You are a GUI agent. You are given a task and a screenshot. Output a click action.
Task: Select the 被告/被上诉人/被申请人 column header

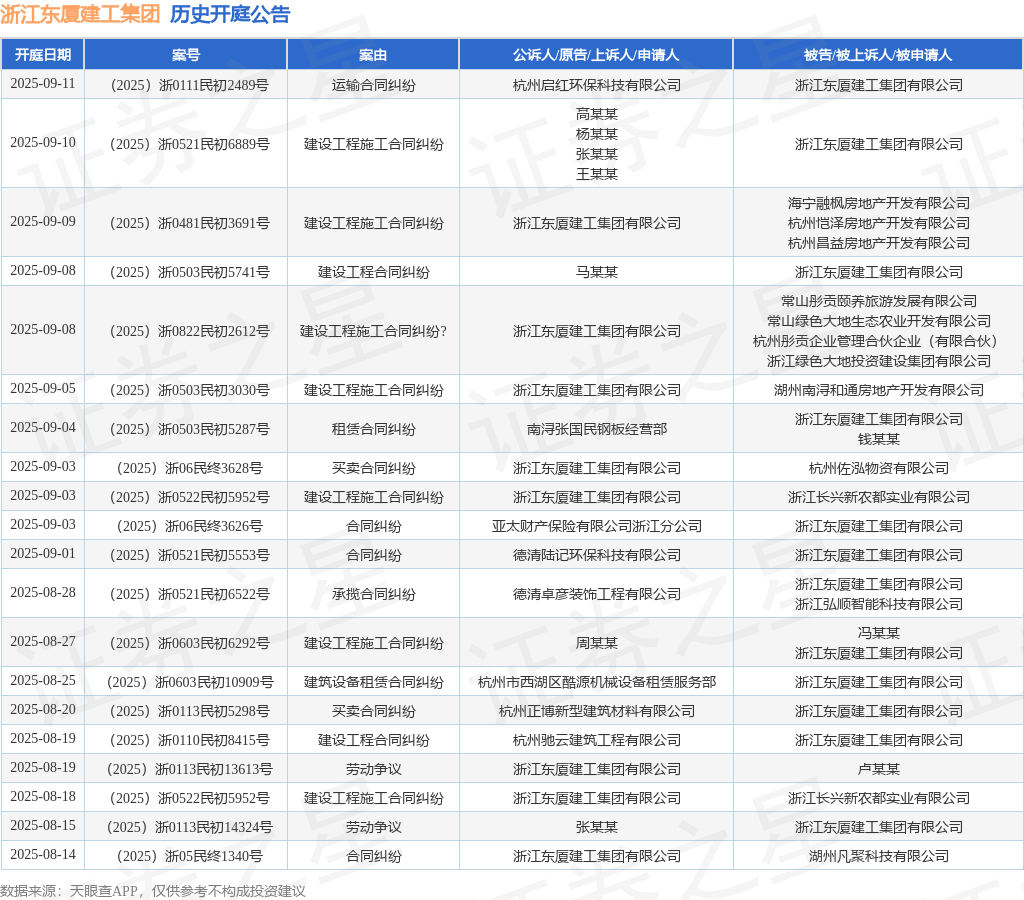[878, 55]
